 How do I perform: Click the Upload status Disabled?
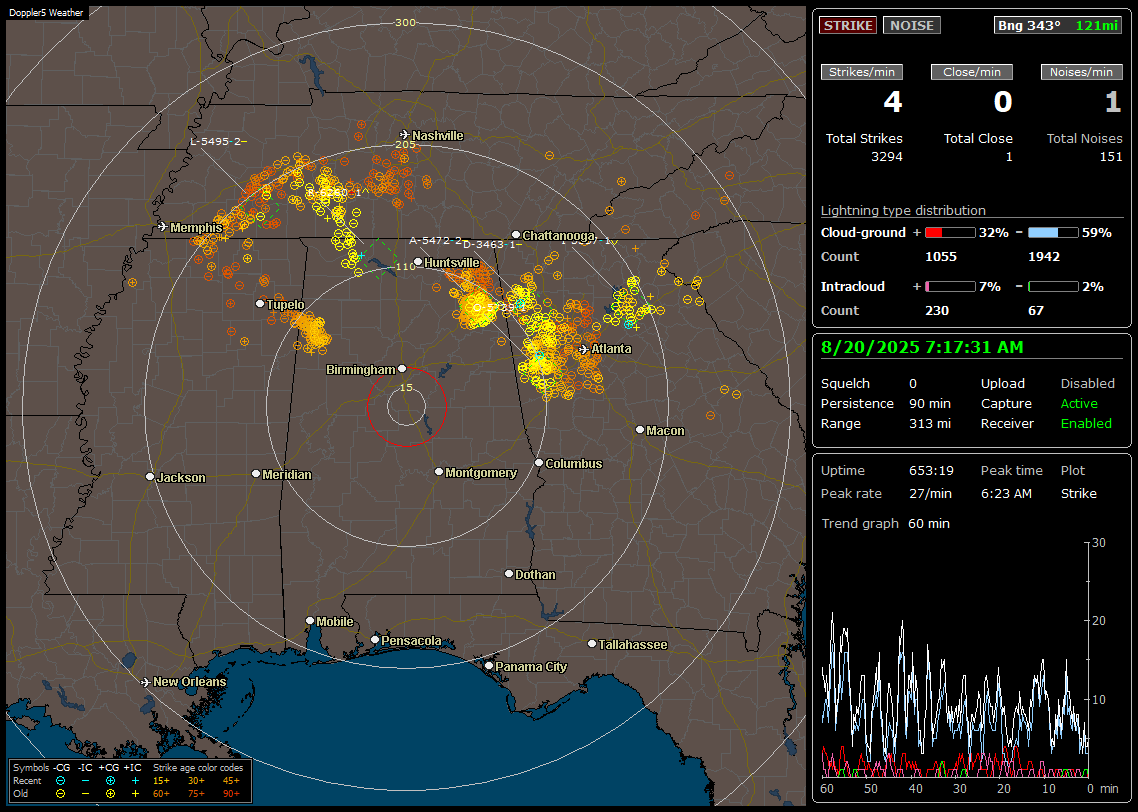tap(1087, 384)
